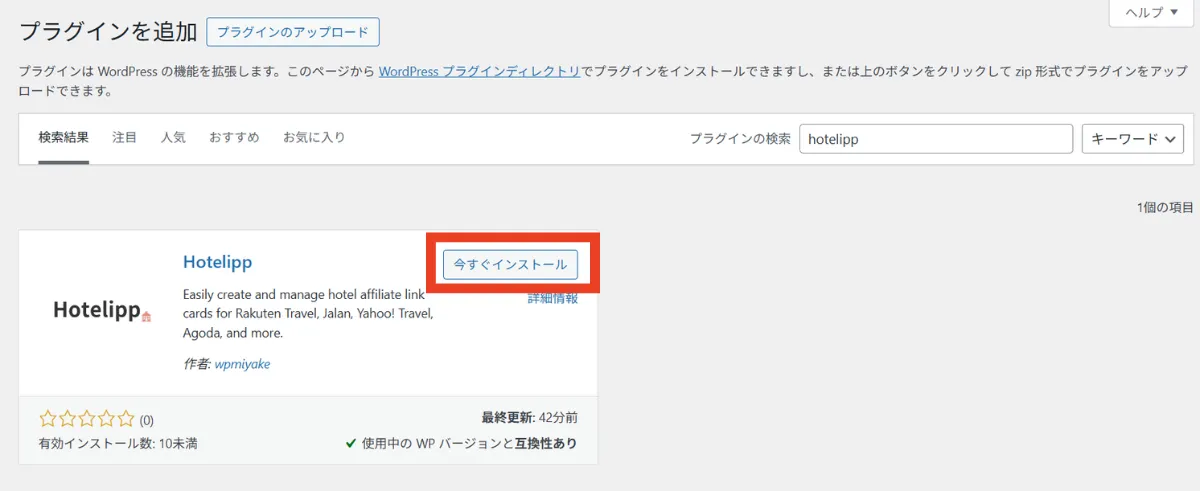This screenshot has width=1200, height=491.
Task: Open the author wpmiyake link
Action: click(x=242, y=364)
